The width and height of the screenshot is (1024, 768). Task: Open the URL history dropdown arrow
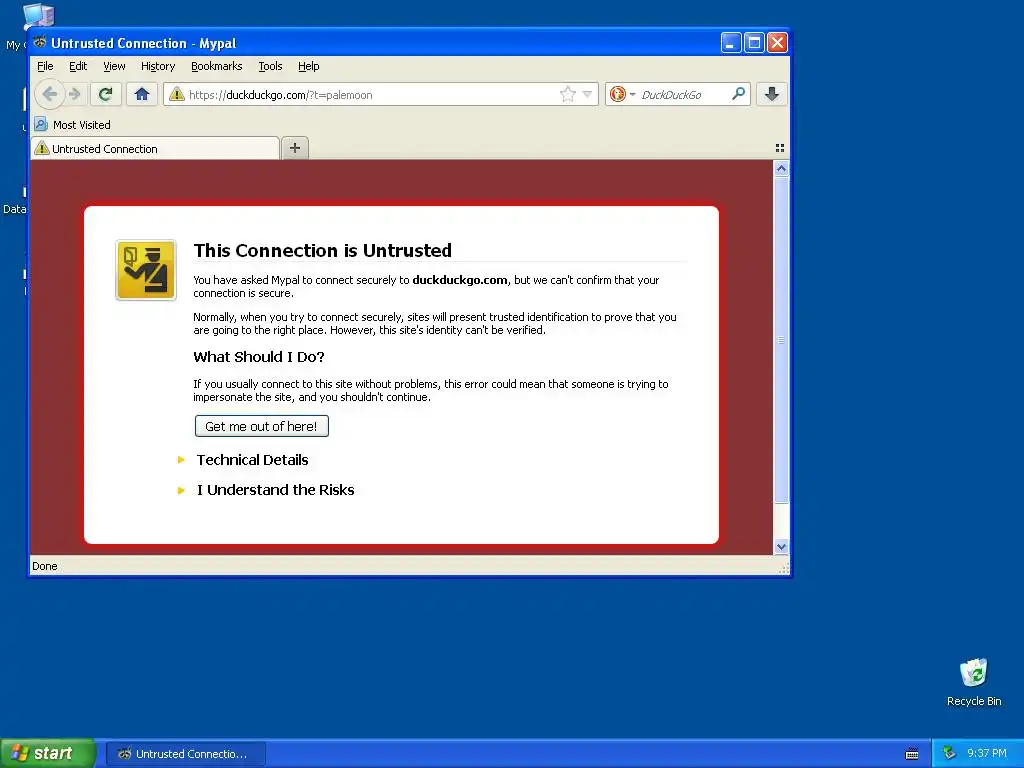click(x=587, y=95)
